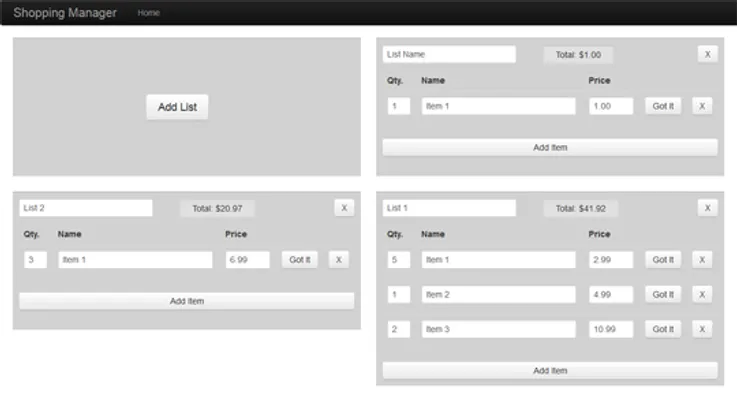Viewport: 737px width, 400px height.
Task: Click the large Add List button
Action: point(177,107)
